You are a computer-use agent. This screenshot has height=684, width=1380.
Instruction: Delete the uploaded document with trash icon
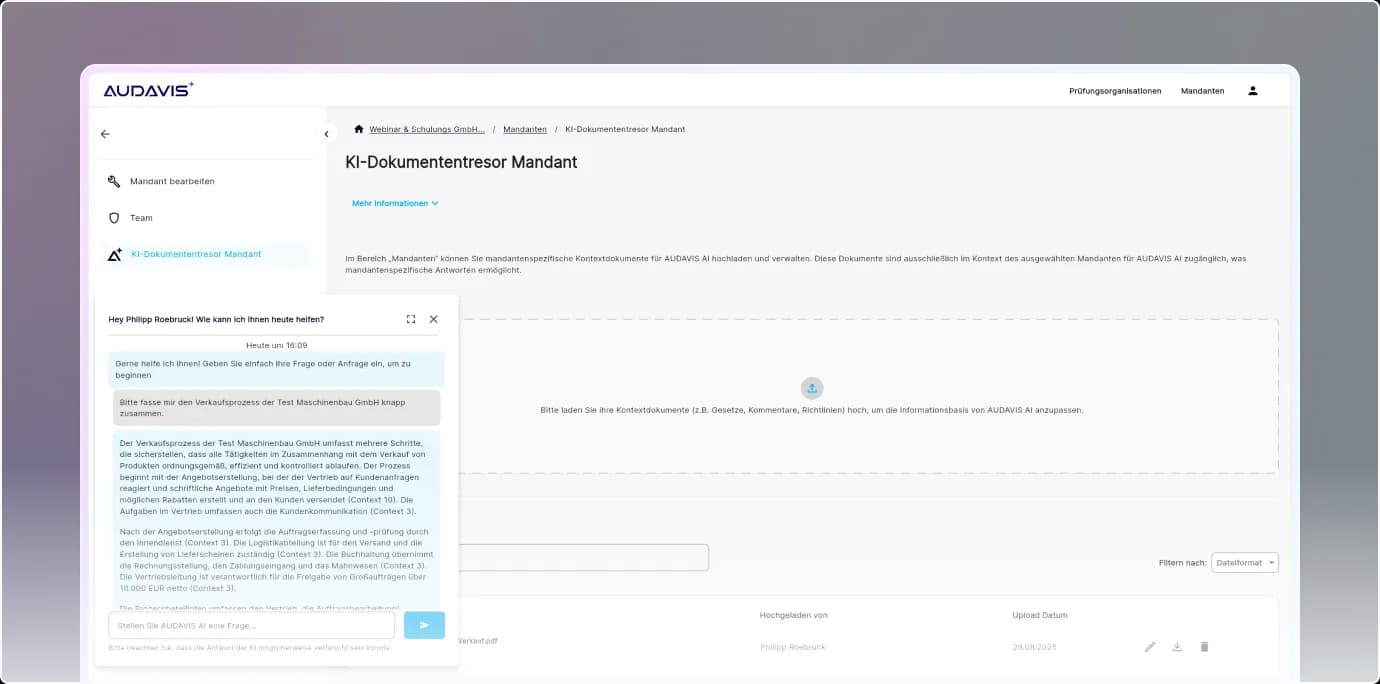pos(1204,647)
